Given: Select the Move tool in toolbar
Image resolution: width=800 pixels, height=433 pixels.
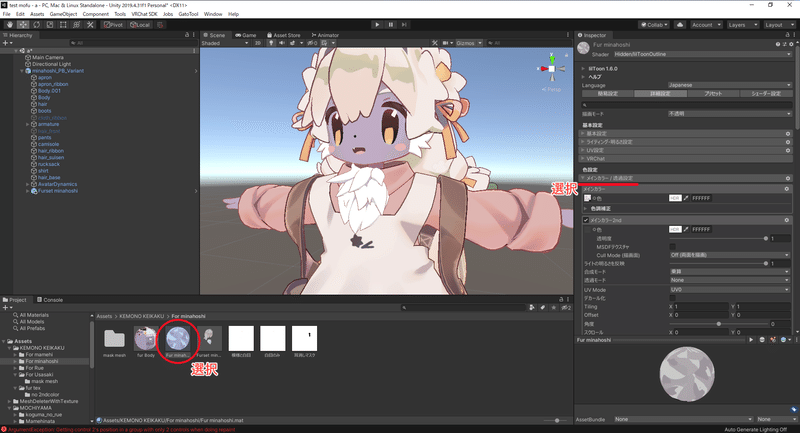Looking at the screenshot, I should coord(23,24).
